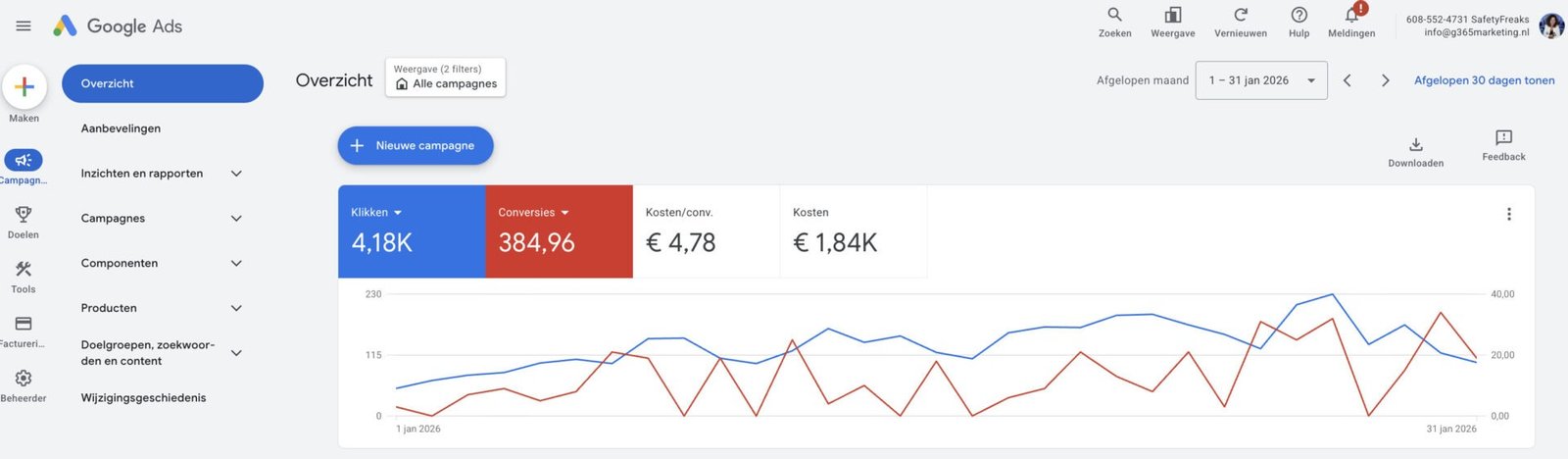Click the Zoeken magnifier icon
The height and width of the screenshot is (459, 1568).
click(x=1114, y=15)
